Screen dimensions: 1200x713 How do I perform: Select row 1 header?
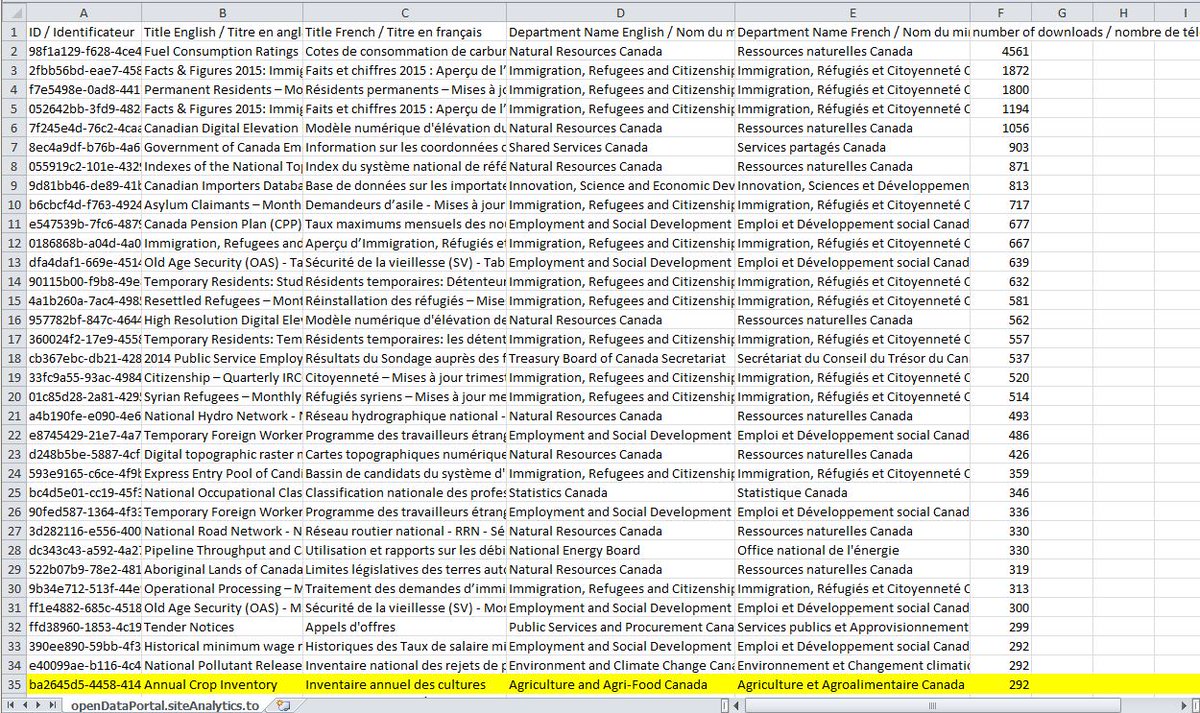click(x=13, y=32)
